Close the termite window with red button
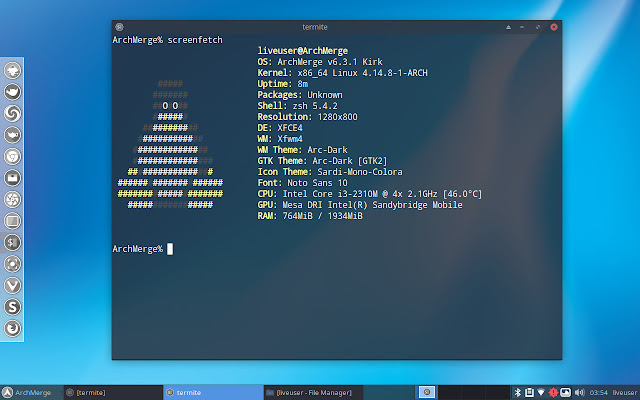The width and height of the screenshot is (640, 400). [x=554, y=27]
